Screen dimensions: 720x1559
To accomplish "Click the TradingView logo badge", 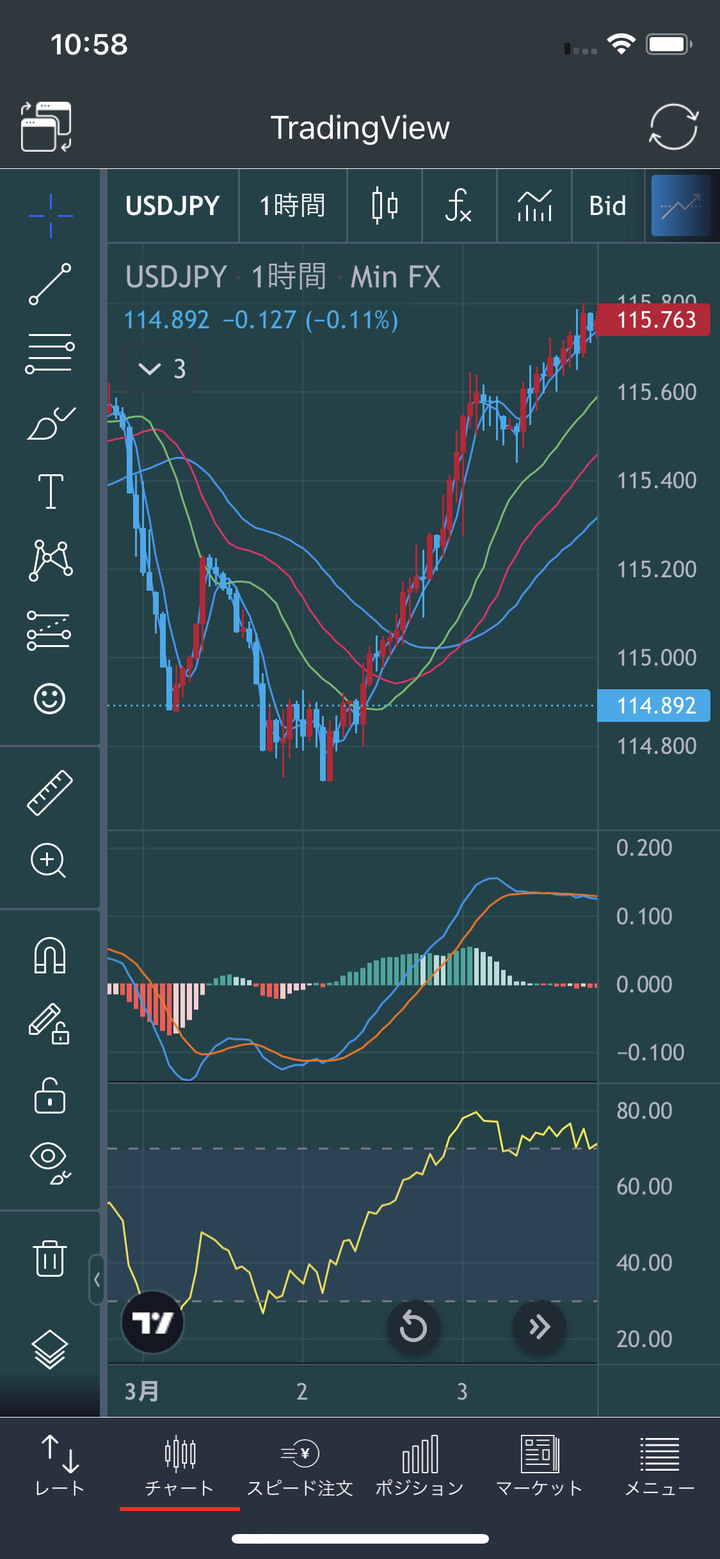I will (153, 1324).
